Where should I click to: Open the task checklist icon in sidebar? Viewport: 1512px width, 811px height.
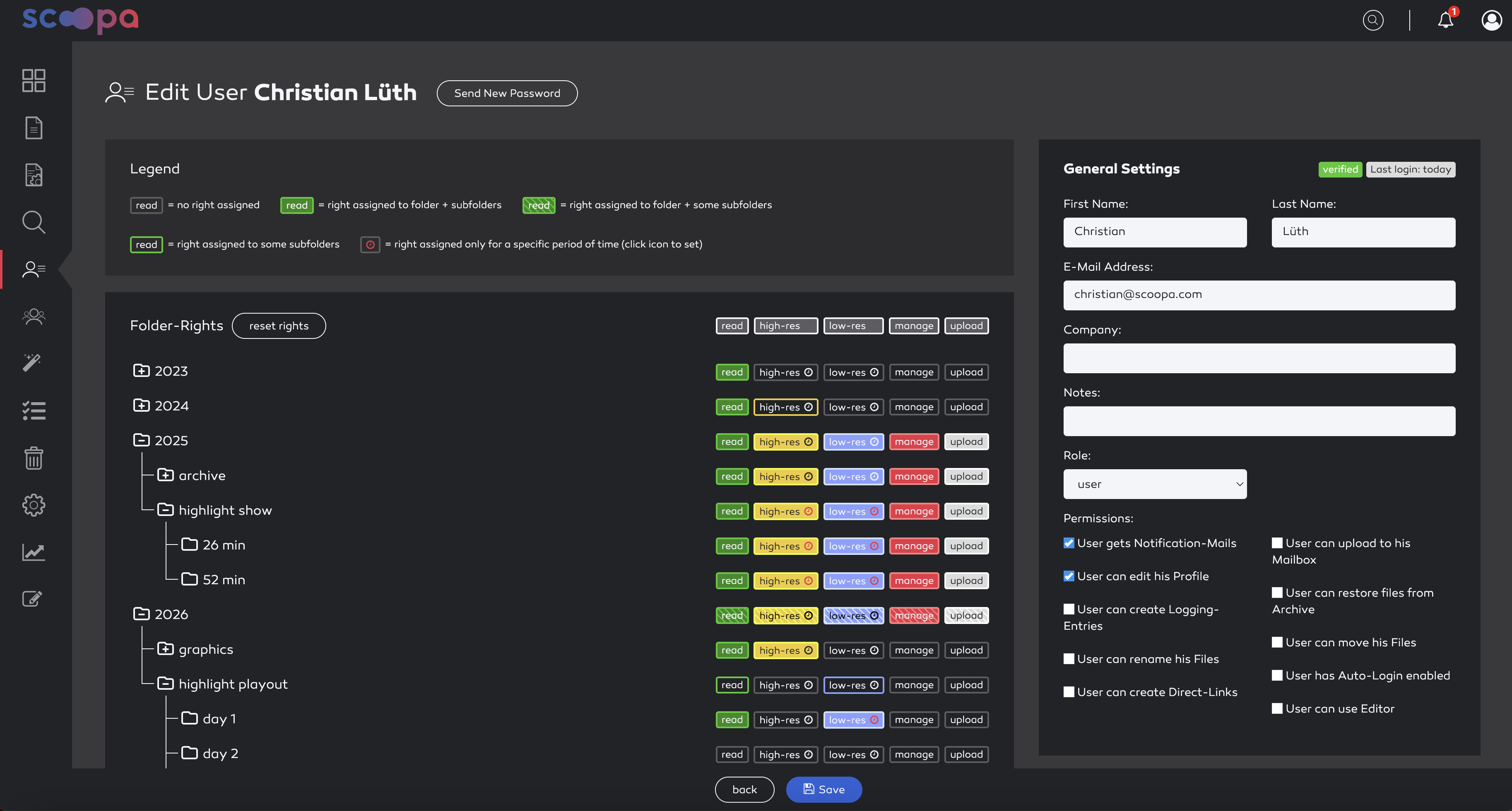point(34,410)
